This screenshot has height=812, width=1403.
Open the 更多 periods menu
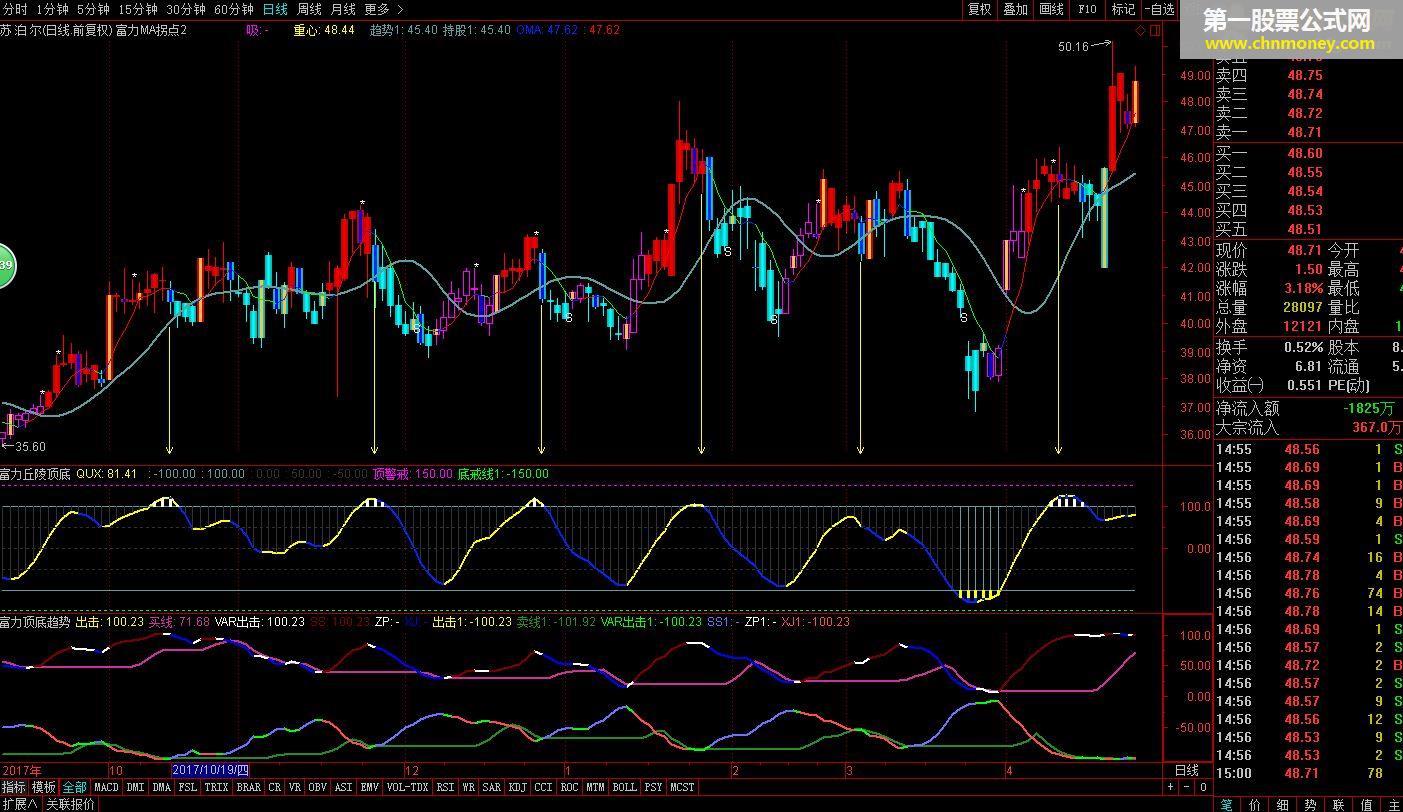[377, 9]
